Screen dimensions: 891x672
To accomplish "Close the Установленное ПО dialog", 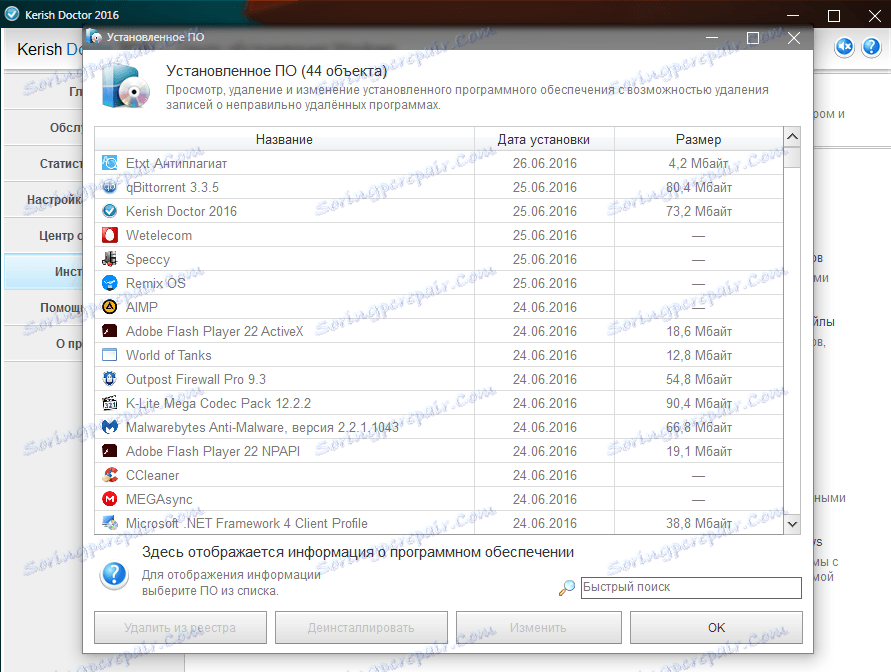I will [x=794, y=37].
